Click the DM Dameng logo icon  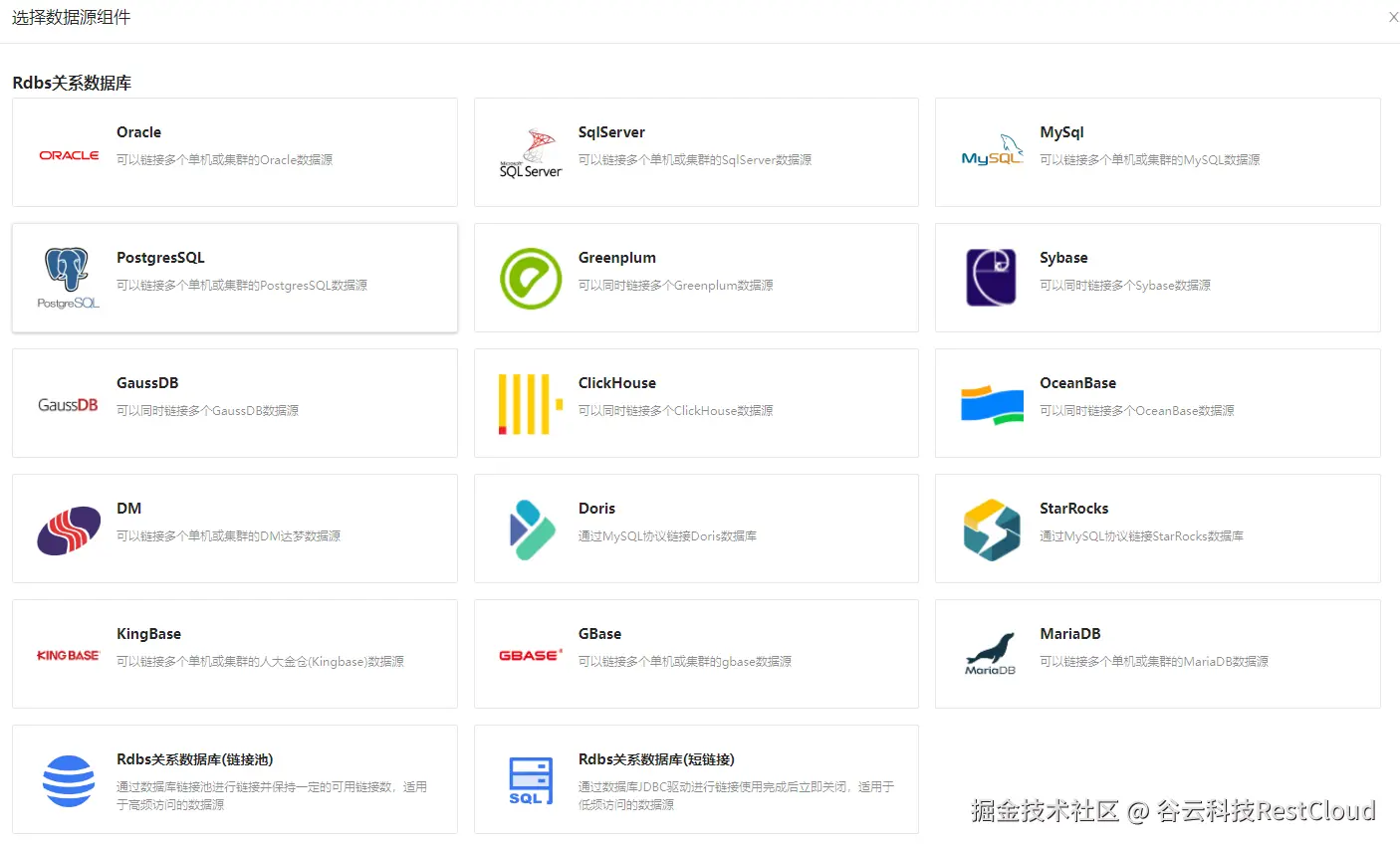coord(69,530)
